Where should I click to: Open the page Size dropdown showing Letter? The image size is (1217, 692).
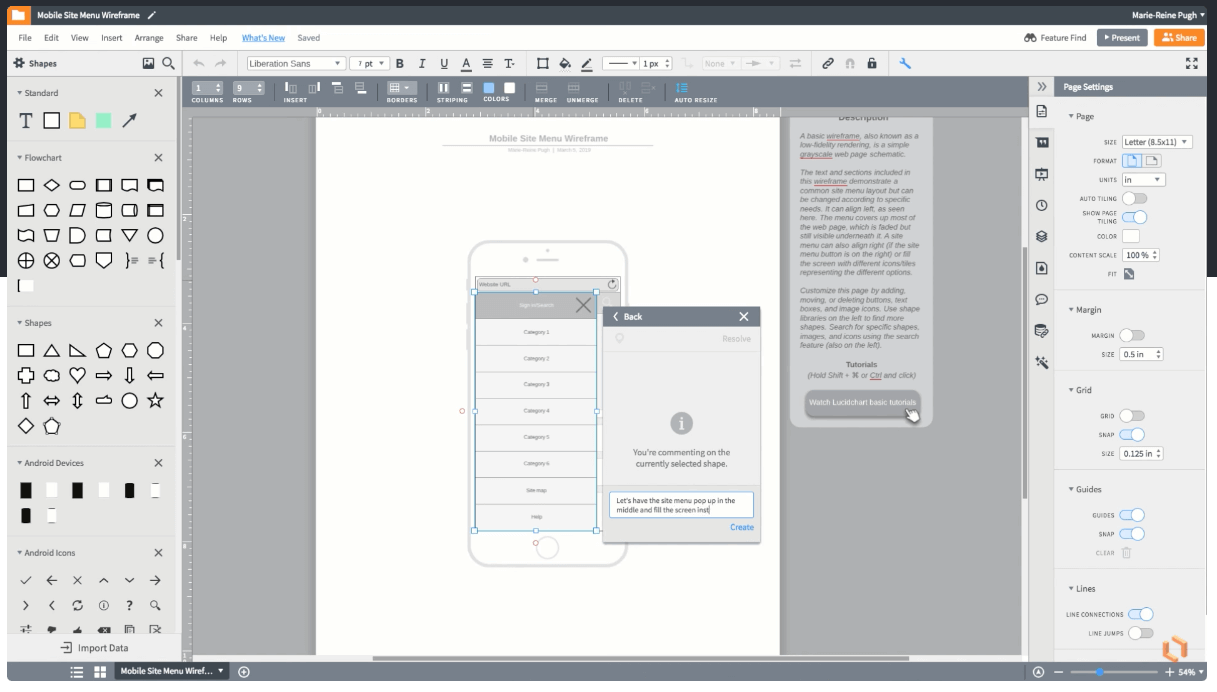click(1156, 141)
